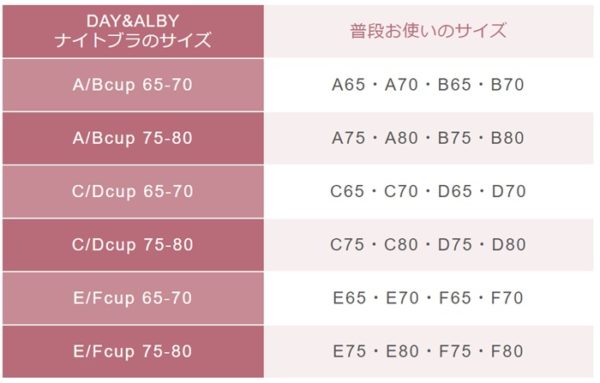Select the C/Dcup 65-70 size cell
This screenshot has width=600, height=383.
pyautogui.click(x=133, y=192)
